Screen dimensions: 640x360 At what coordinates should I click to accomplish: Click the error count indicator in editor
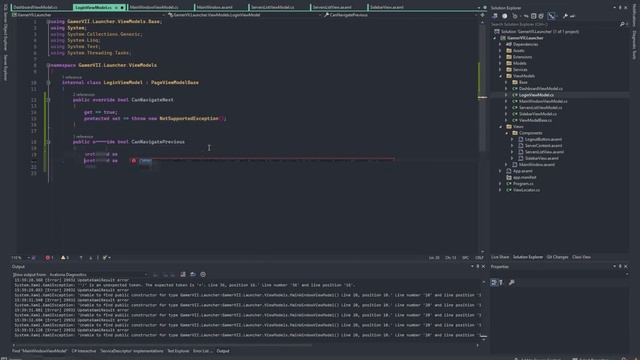[x=49, y=258]
